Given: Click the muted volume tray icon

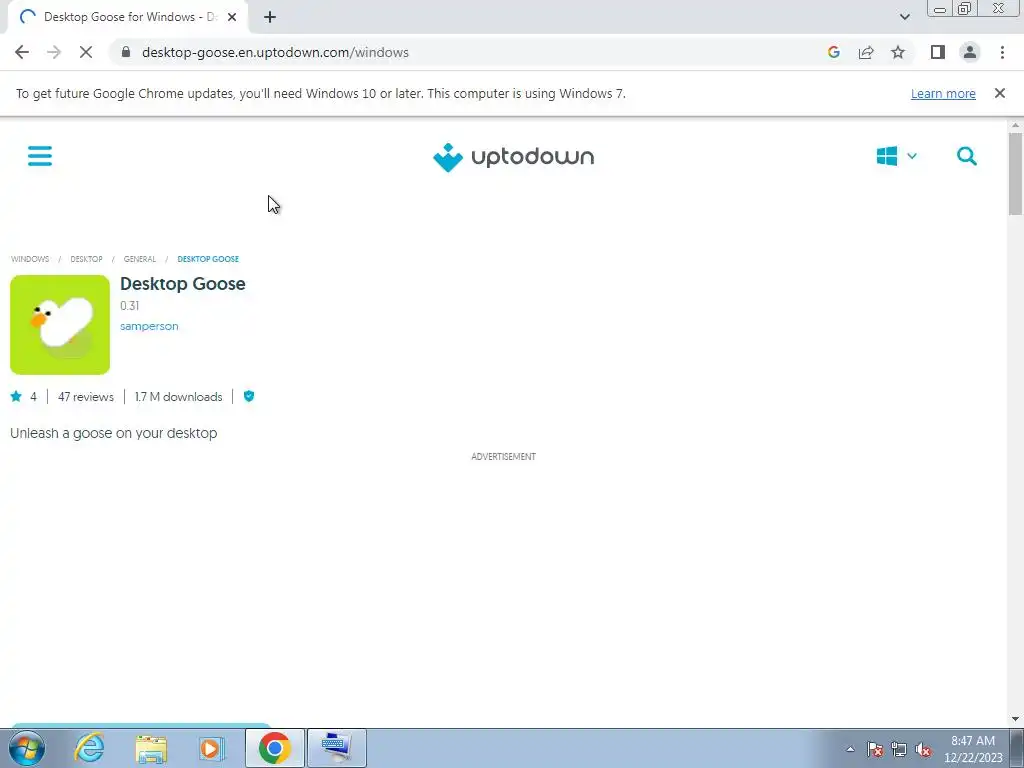Looking at the screenshot, I should (923, 749).
